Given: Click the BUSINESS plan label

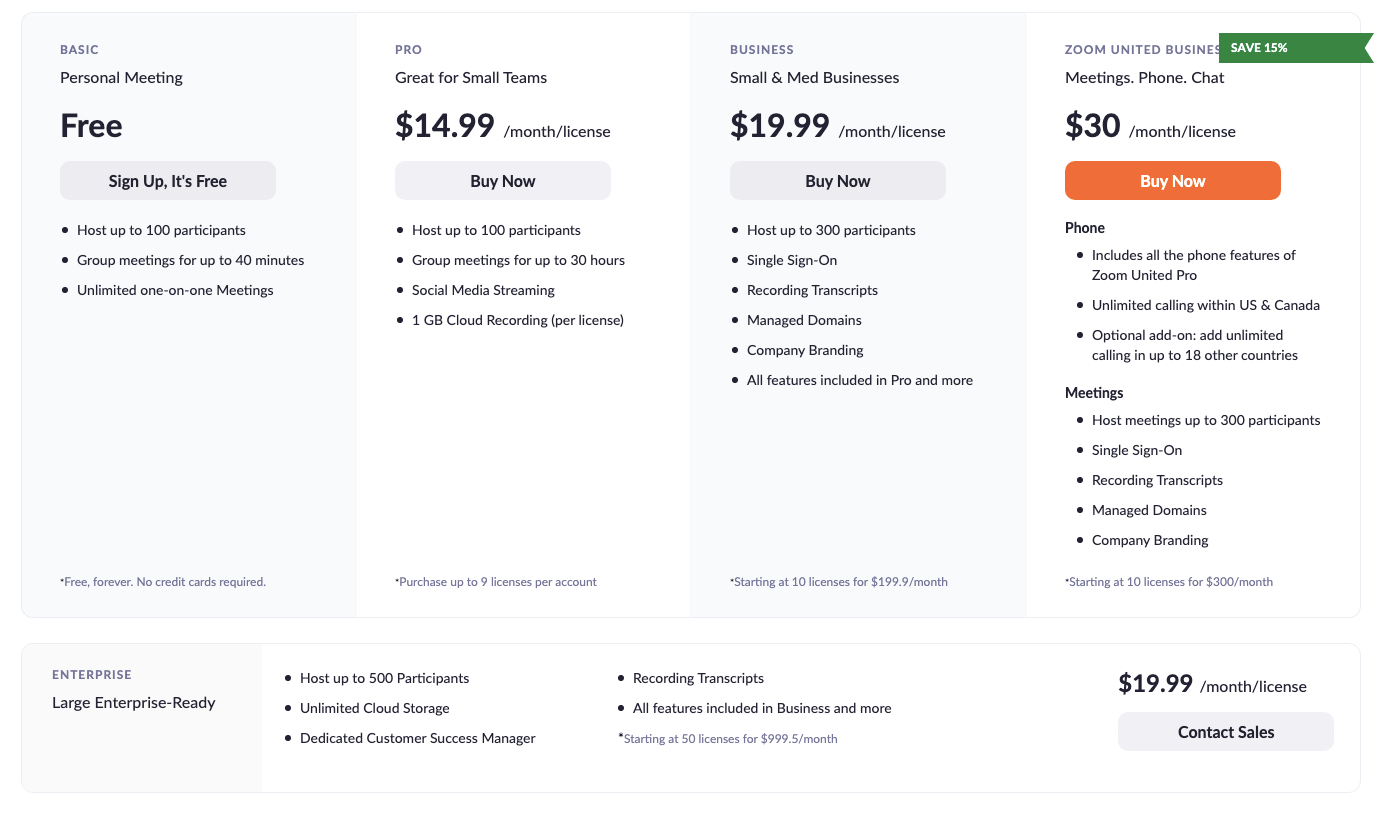Looking at the screenshot, I should tap(762, 50).
